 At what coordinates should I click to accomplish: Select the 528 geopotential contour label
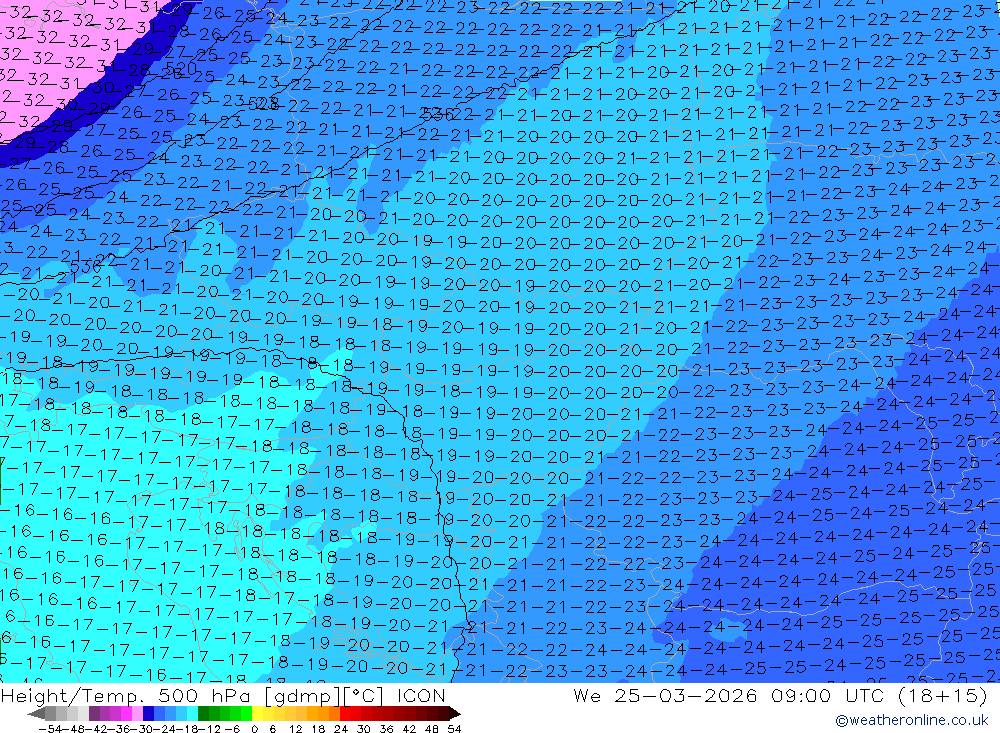coord(262,103)
